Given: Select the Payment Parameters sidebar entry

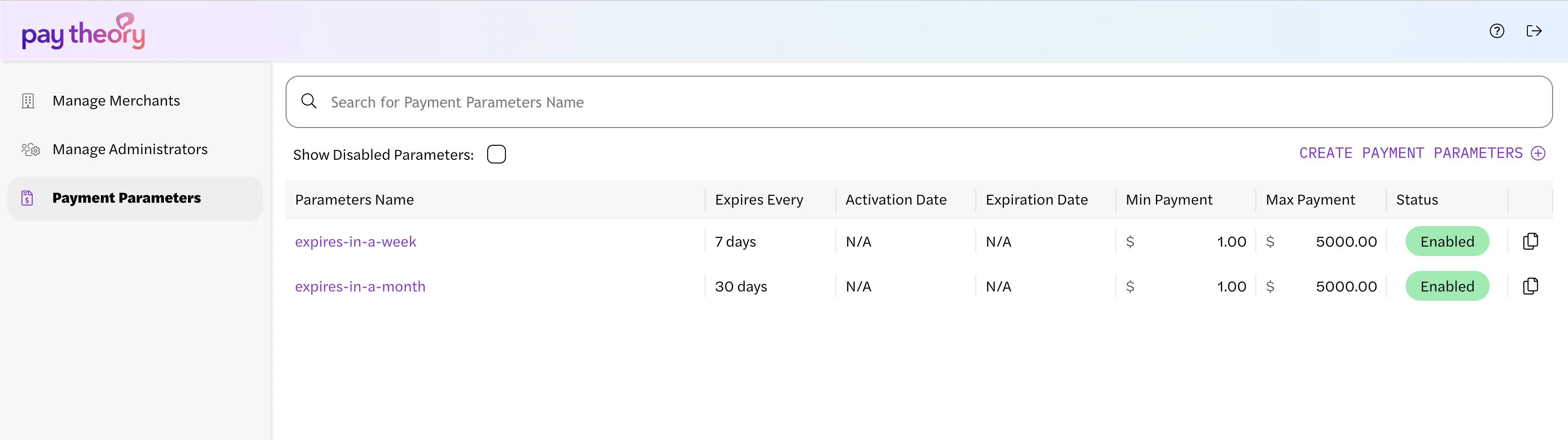Looking at the screenshot, I should [126, 198].
